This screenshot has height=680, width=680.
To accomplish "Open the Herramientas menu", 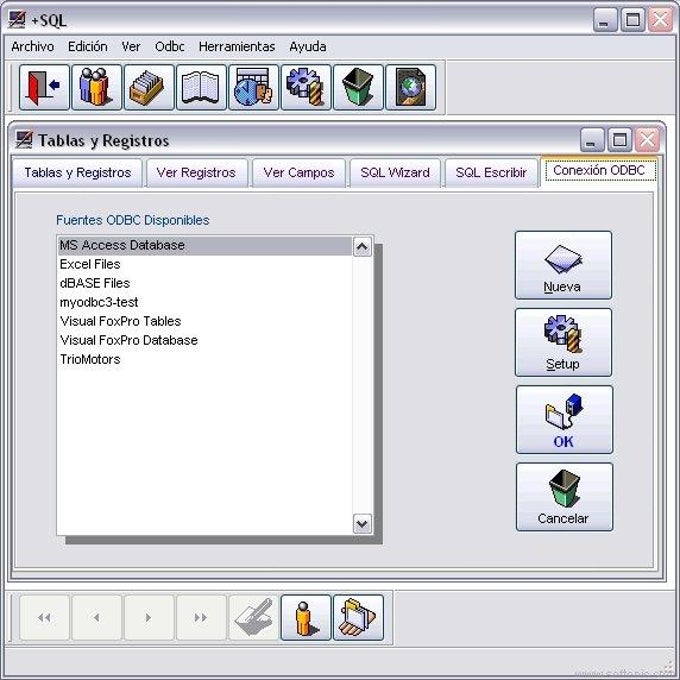I will click(237, 46).
